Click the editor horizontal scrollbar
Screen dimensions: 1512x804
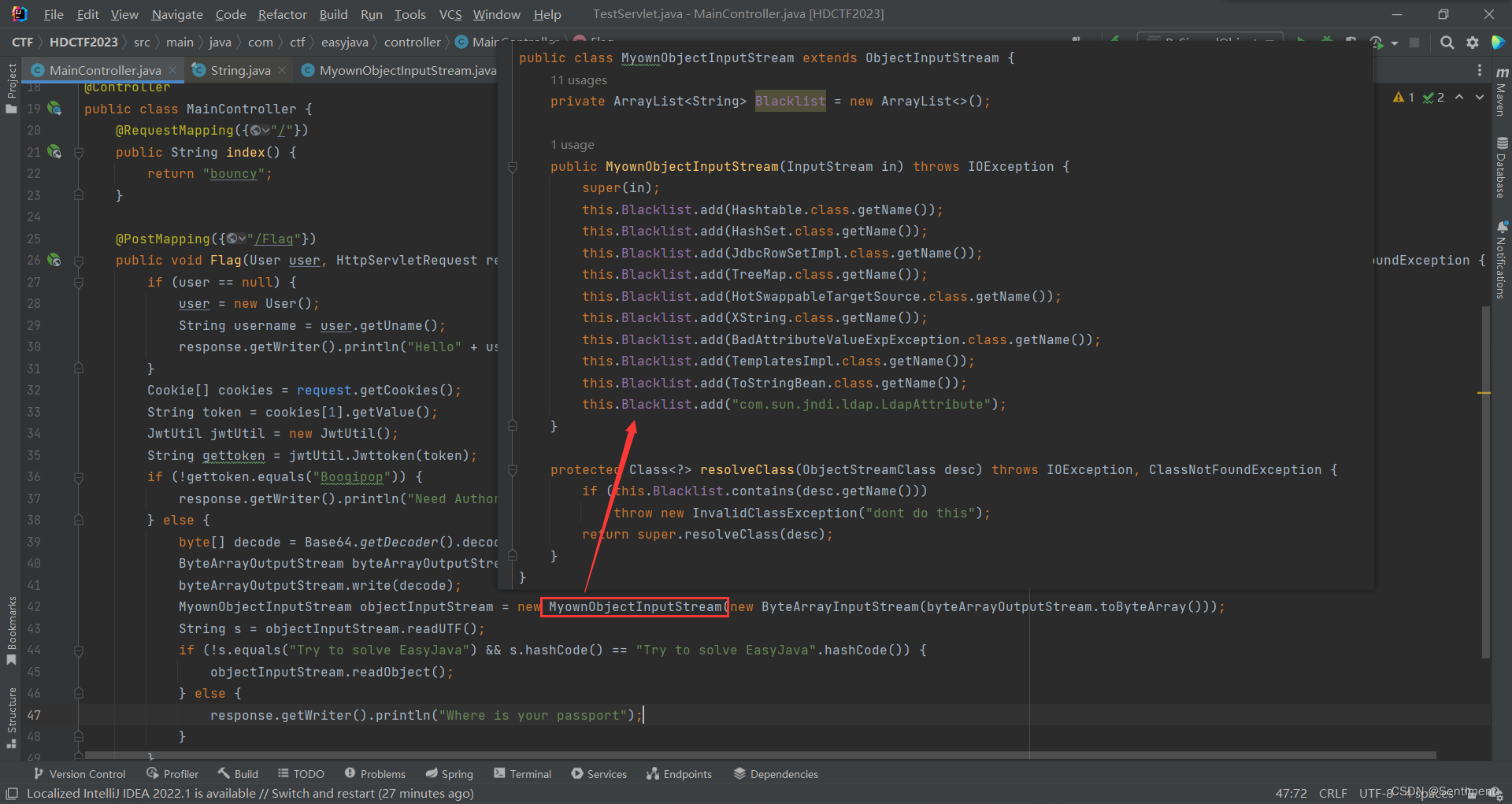760,755
